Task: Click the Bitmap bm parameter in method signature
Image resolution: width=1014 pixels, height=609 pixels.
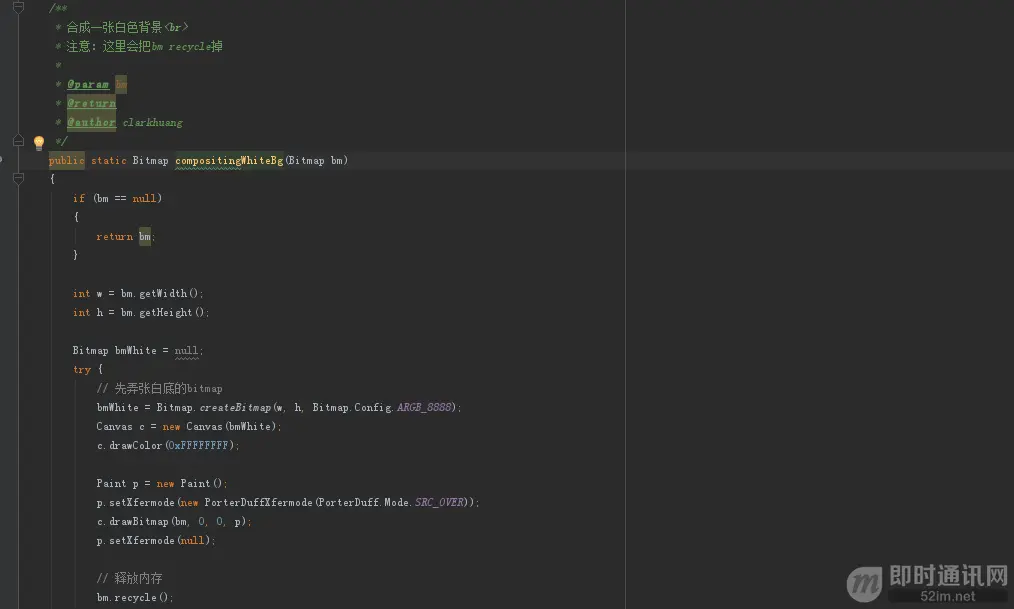Action: click(315, 160)
